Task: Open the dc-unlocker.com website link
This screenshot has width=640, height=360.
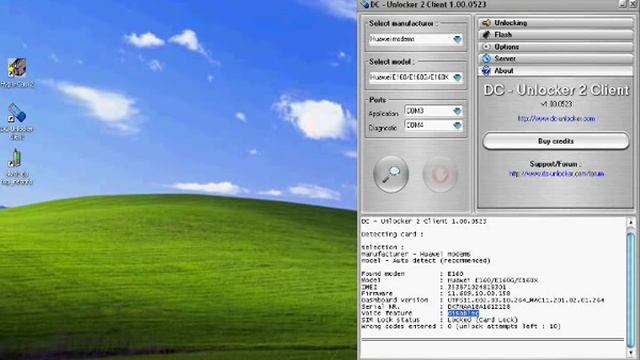Action: 556,119
